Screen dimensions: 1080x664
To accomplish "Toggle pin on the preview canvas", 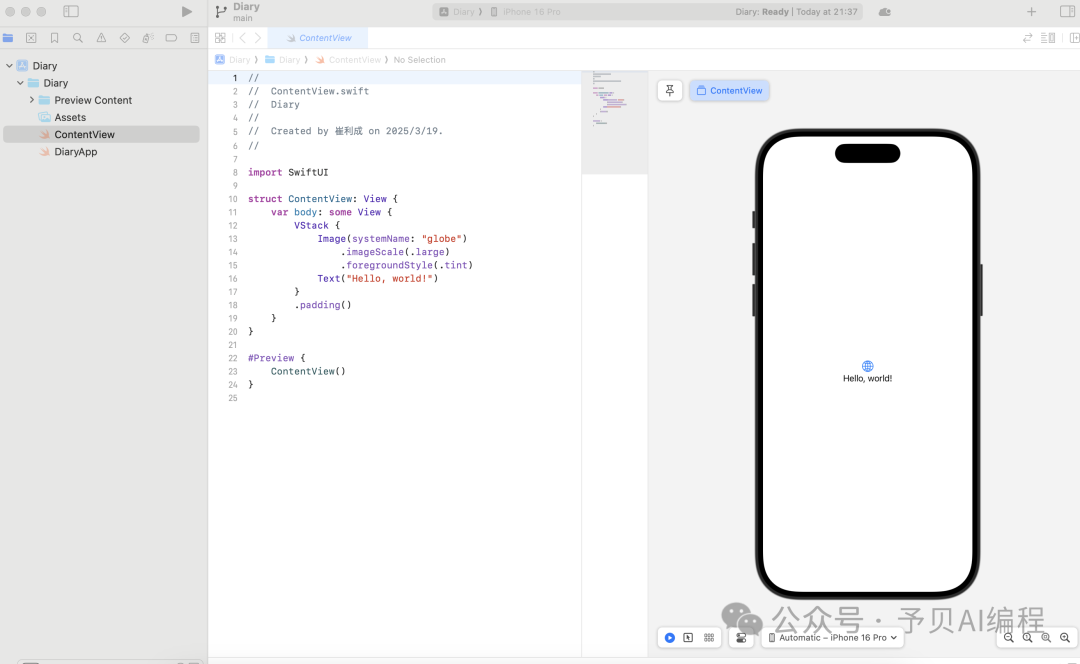I will click(x=670, y=91).
